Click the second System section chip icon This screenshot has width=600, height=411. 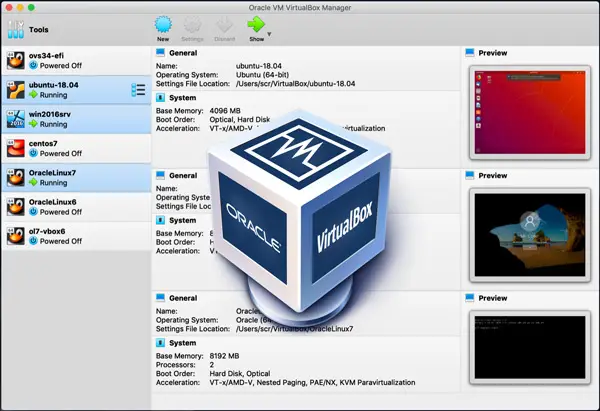tap(160, 220)
